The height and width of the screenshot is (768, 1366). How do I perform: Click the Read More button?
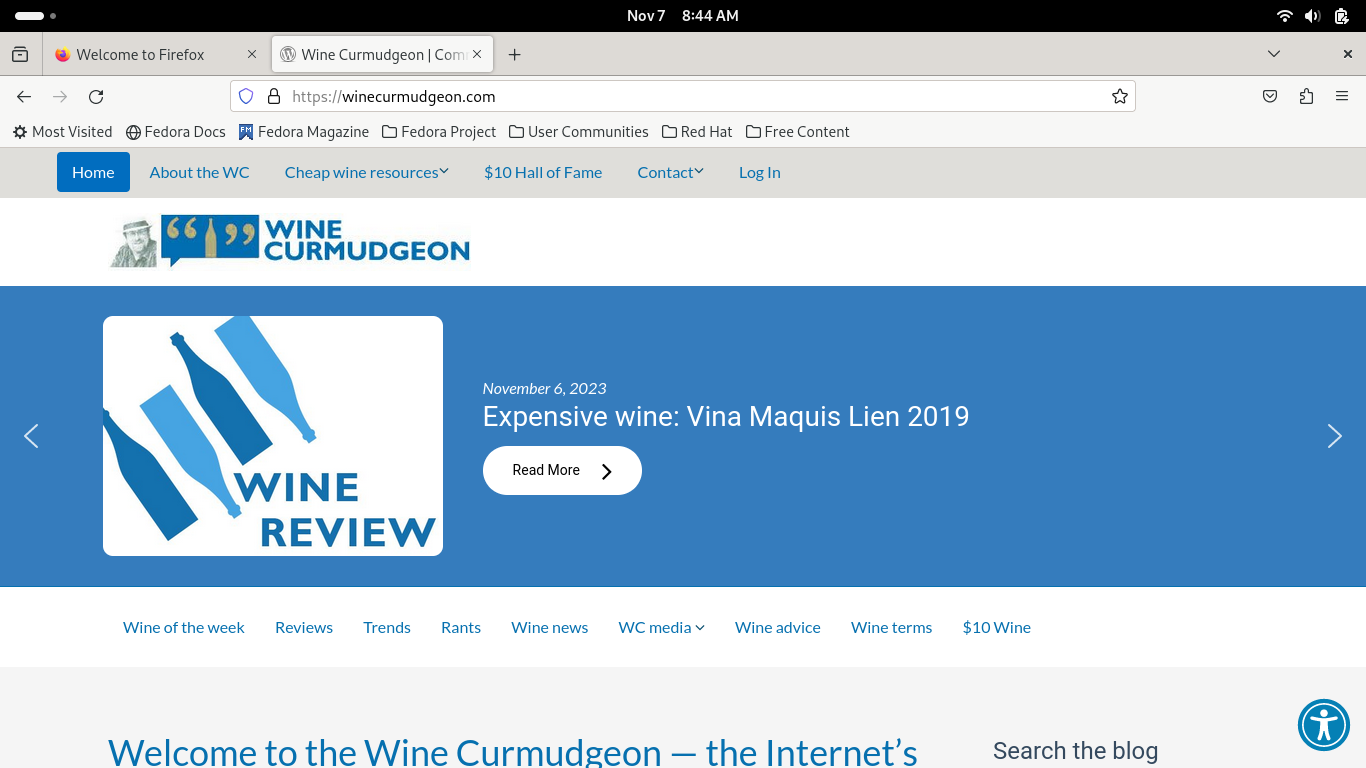pyautogui.click(x=562, y=470)
